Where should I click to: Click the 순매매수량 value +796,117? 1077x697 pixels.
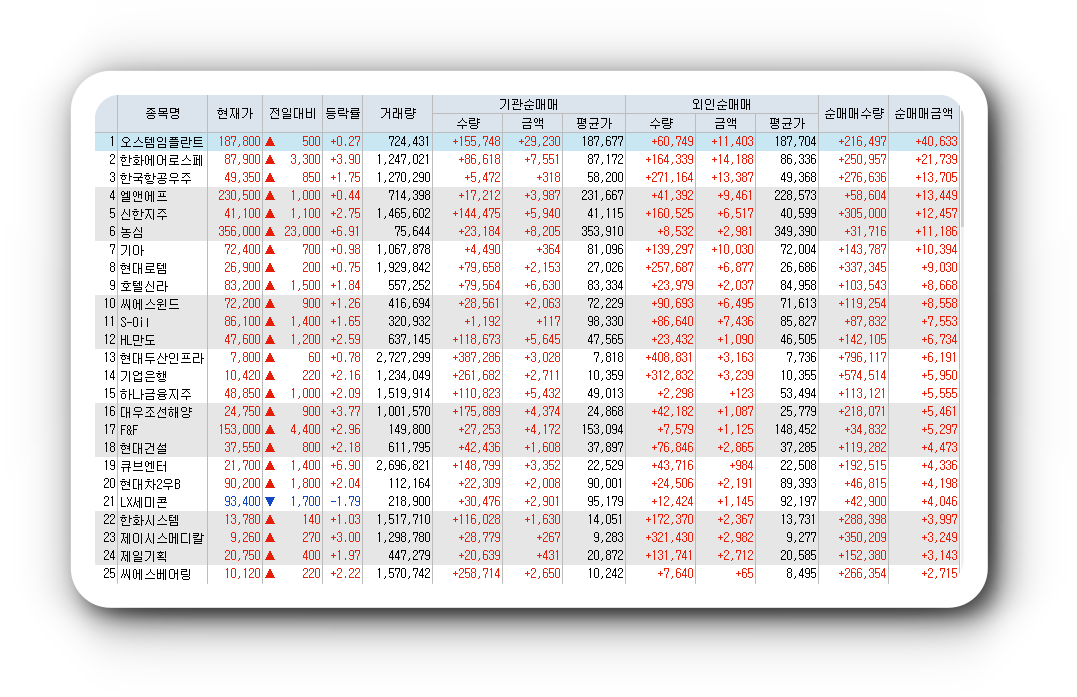862,357
